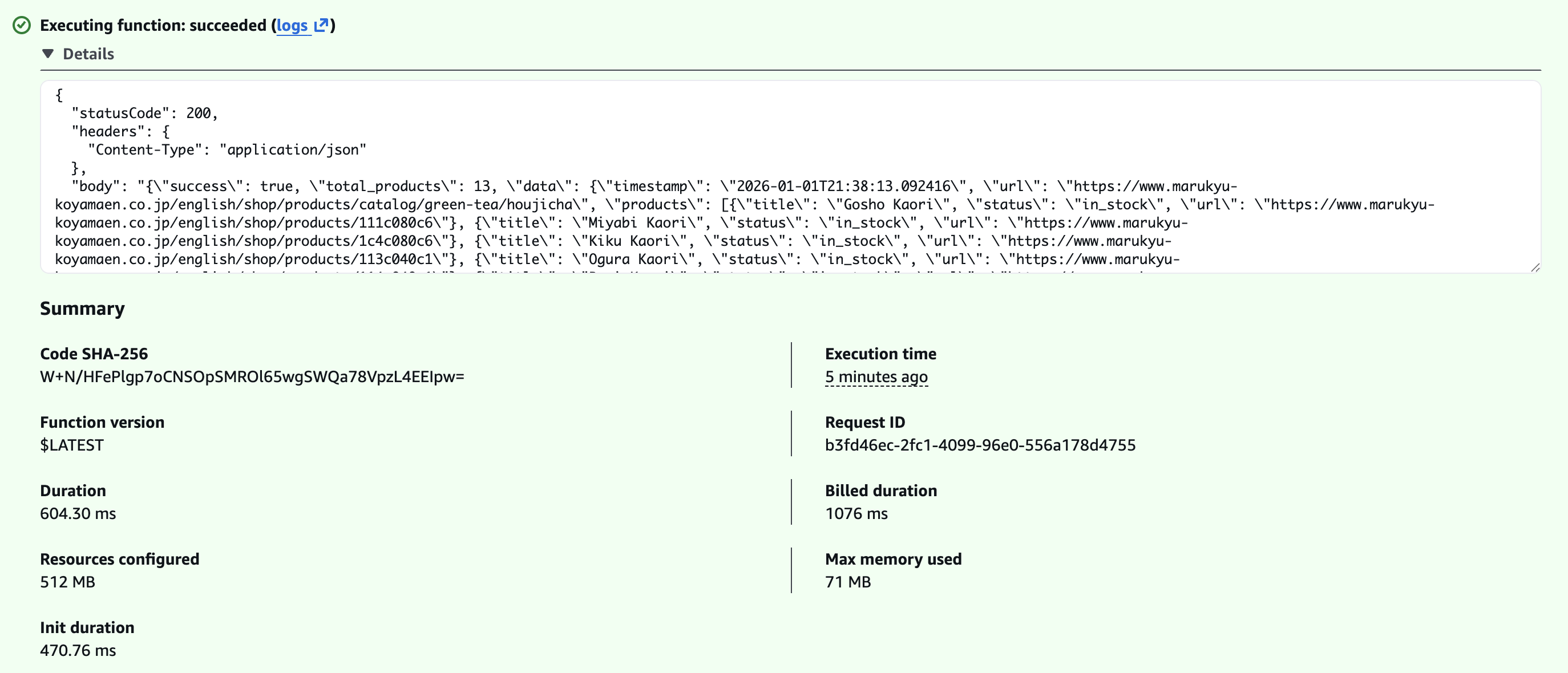Click the statusCode 200 line in output
The height and width of the screenshot is (673, 1568).
click(x=144, y=113)
